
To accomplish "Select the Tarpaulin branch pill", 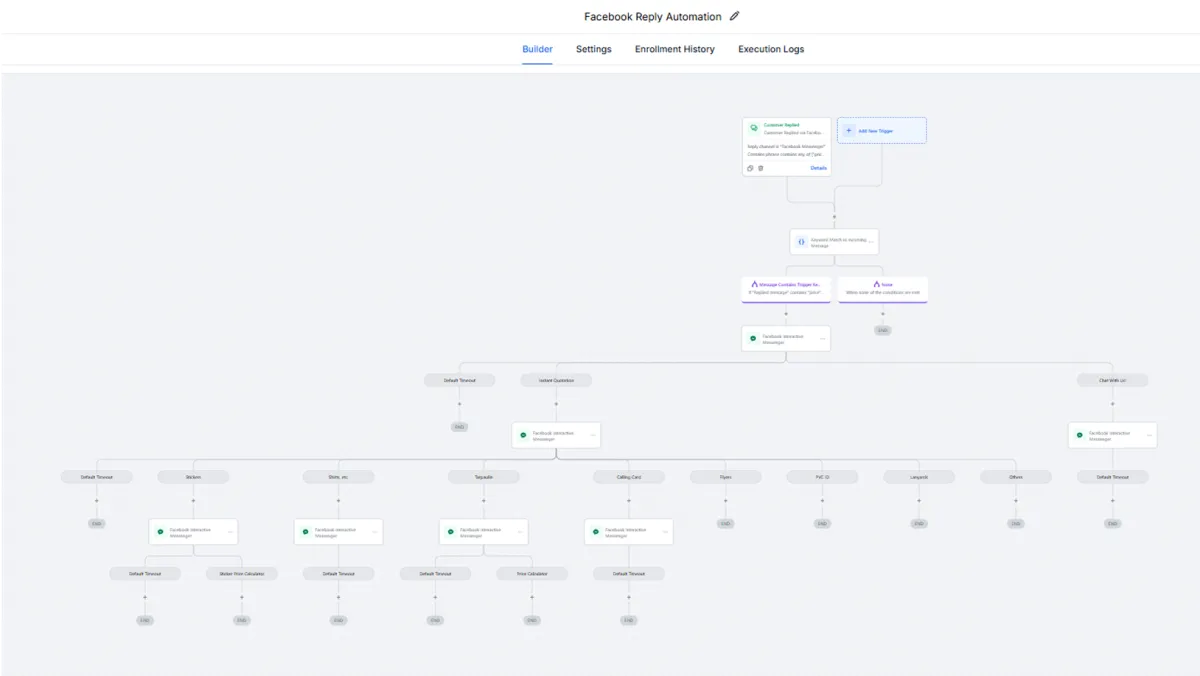I will [484, 477].
